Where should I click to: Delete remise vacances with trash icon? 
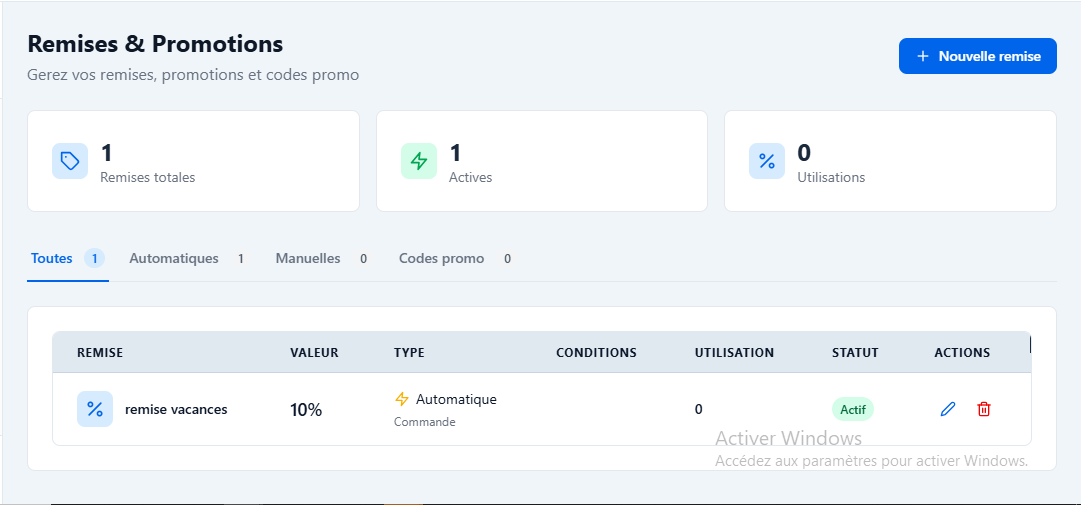[x=984, y=409]
